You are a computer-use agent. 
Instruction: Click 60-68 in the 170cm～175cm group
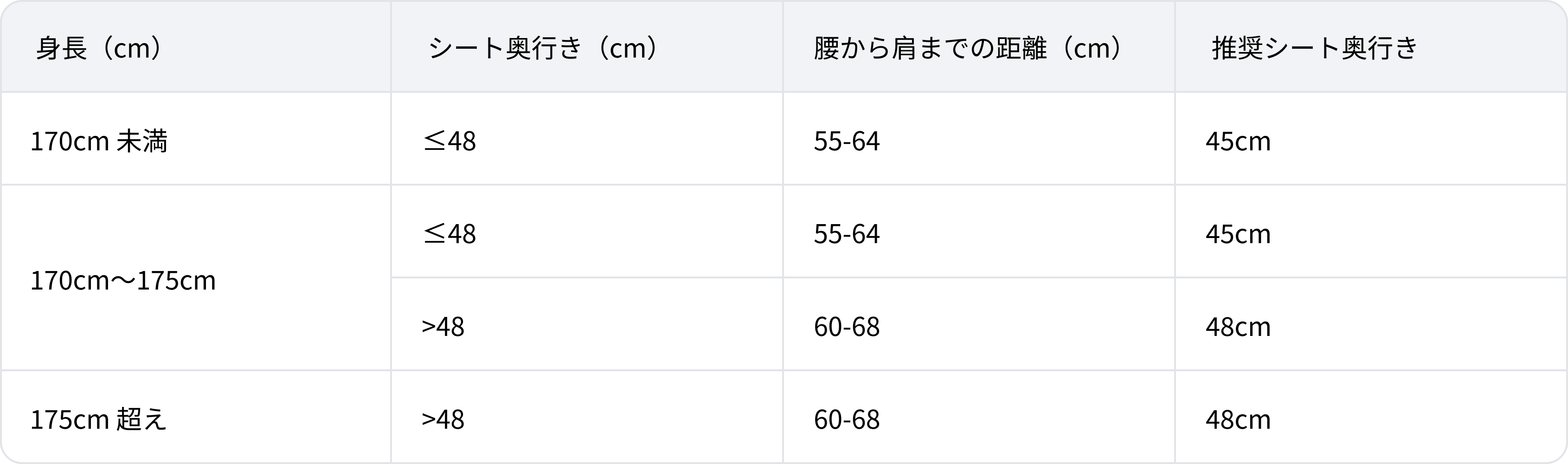point(847,327)
